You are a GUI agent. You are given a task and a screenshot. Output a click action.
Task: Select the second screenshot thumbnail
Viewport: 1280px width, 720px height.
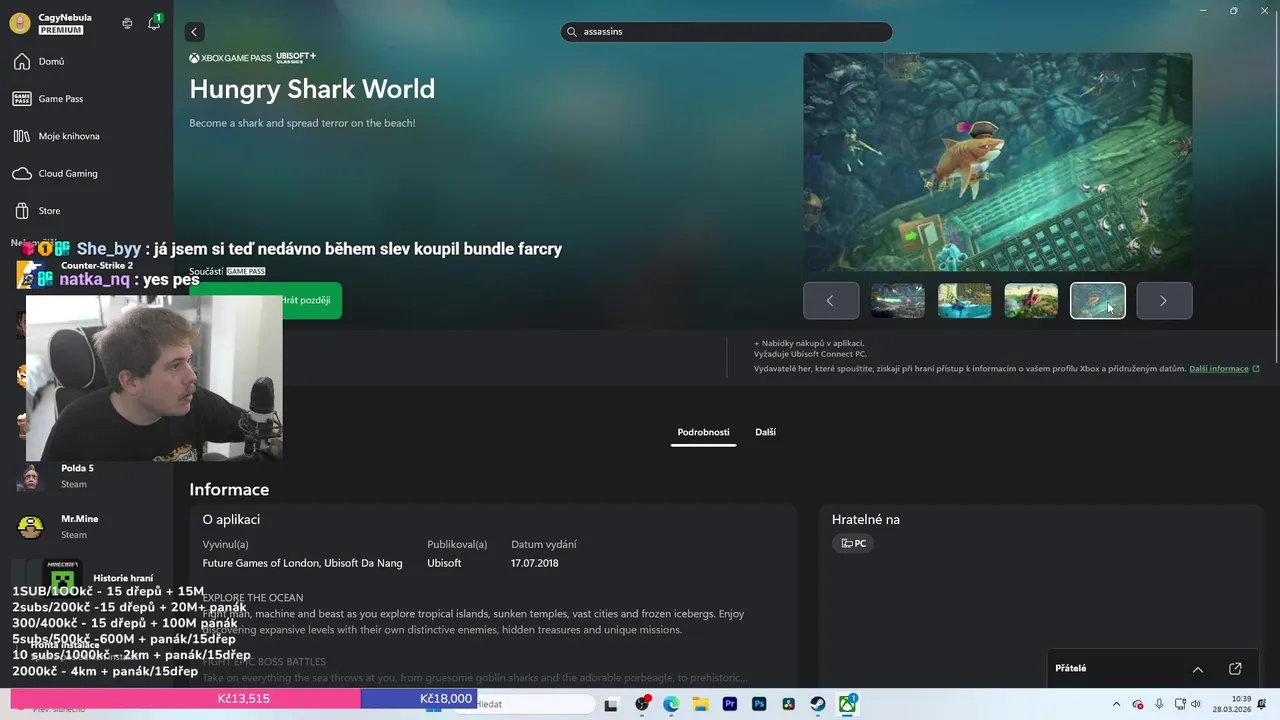coord(964,300)
